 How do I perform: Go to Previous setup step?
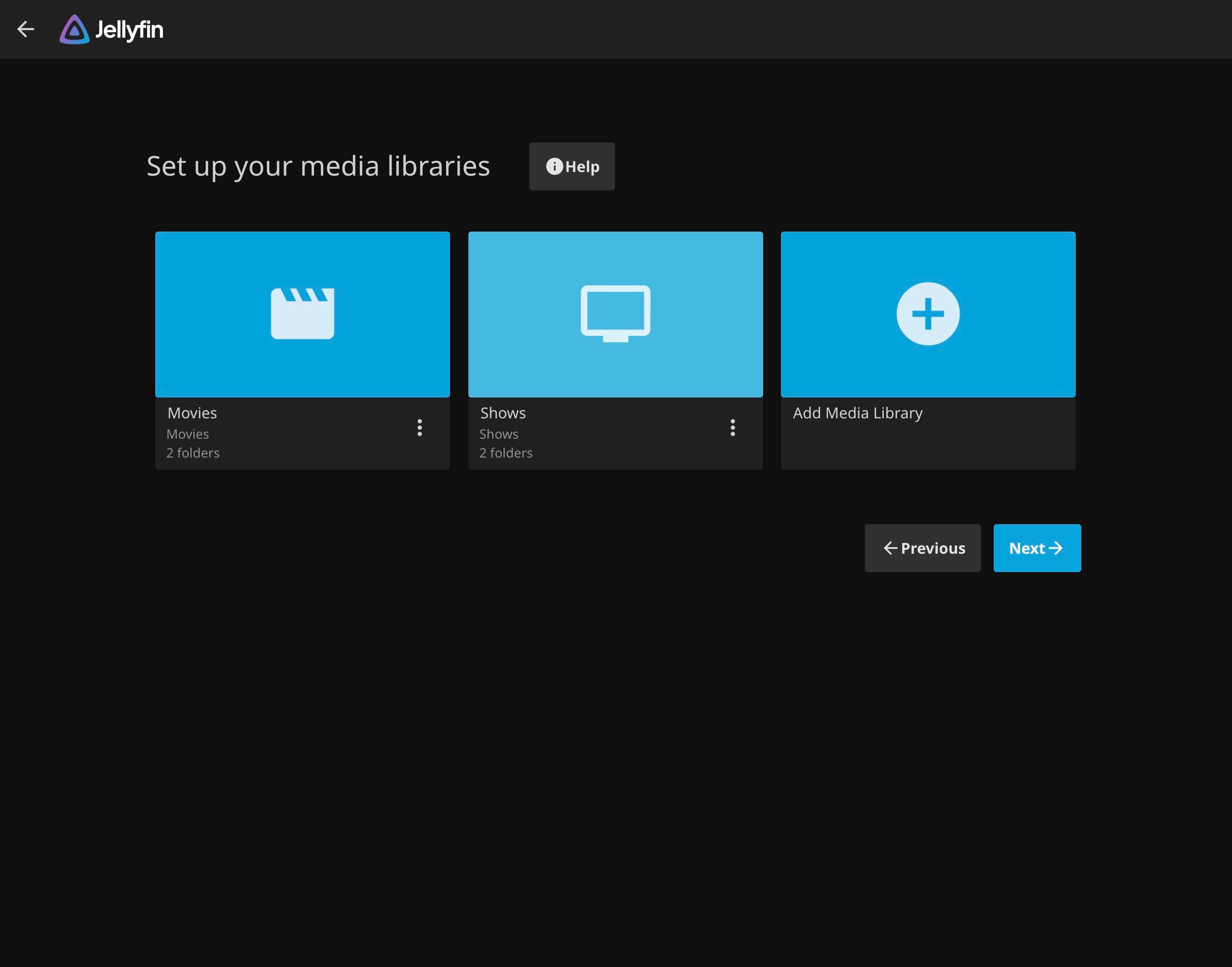click(922, 548)
